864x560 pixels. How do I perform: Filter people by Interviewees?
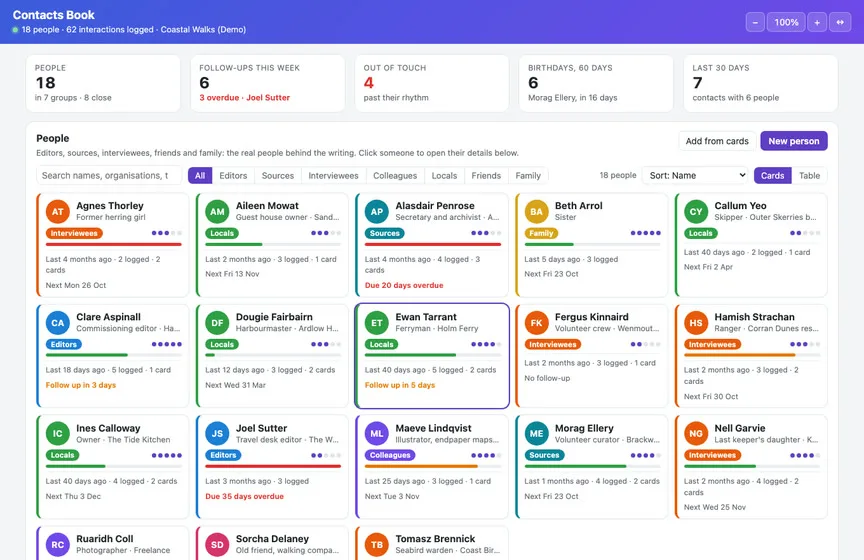(x=333, y=175)
